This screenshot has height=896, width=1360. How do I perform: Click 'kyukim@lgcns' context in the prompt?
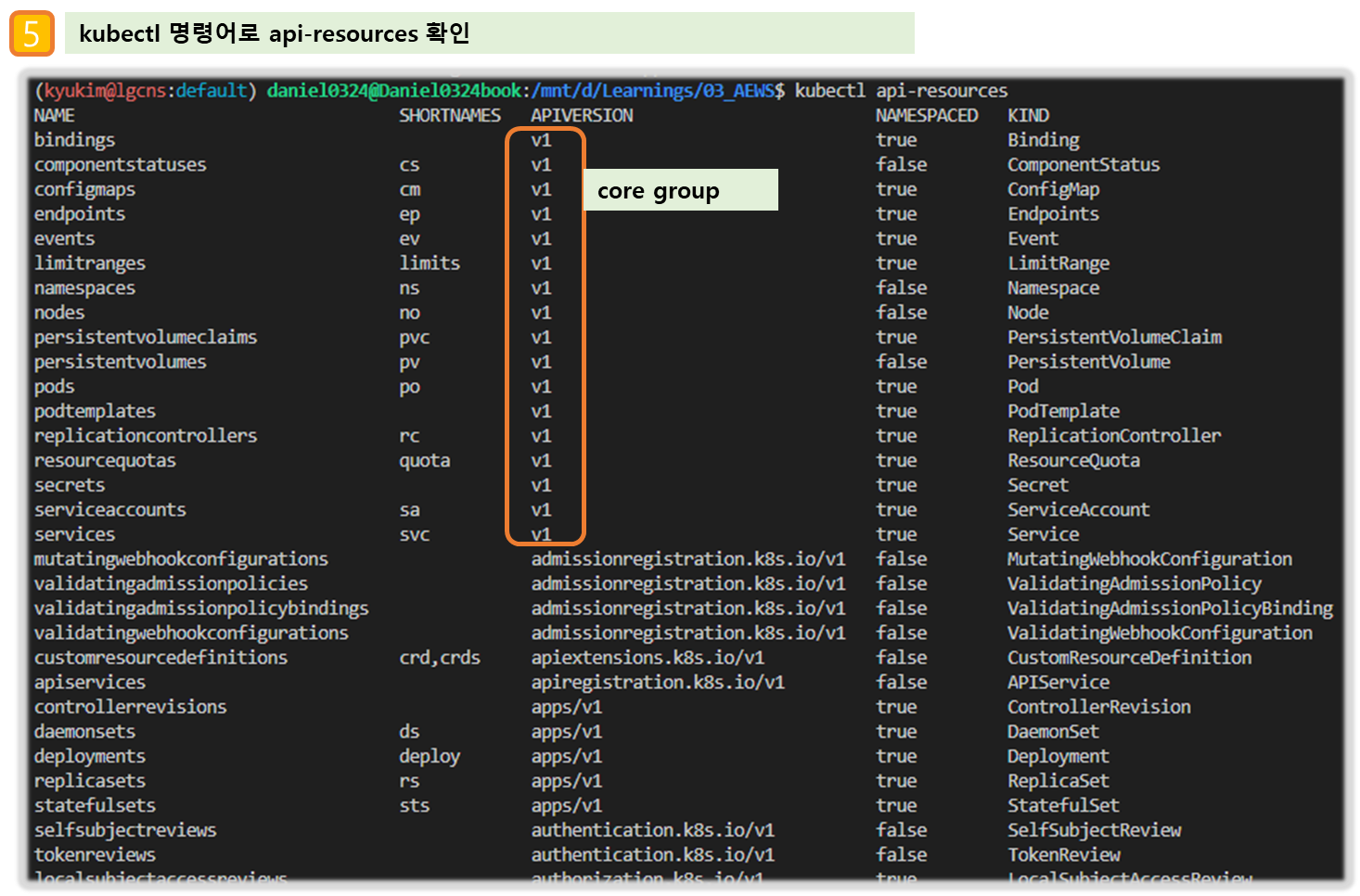(x=105, y=91)
